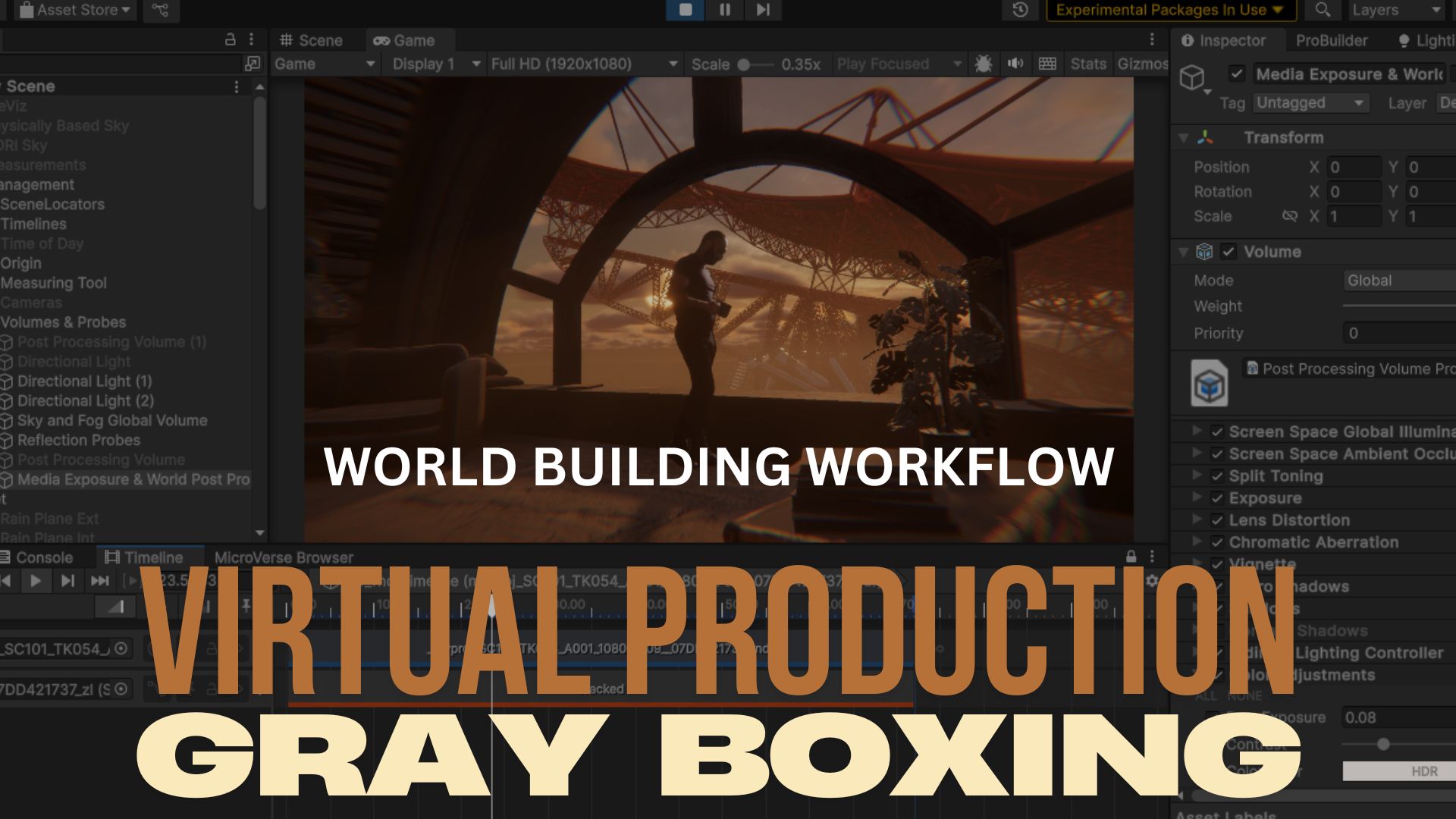Image resolution: width=1456 pixels, height=819 pixels.
Task: Click the Stats button
Action: (1087, 64)
